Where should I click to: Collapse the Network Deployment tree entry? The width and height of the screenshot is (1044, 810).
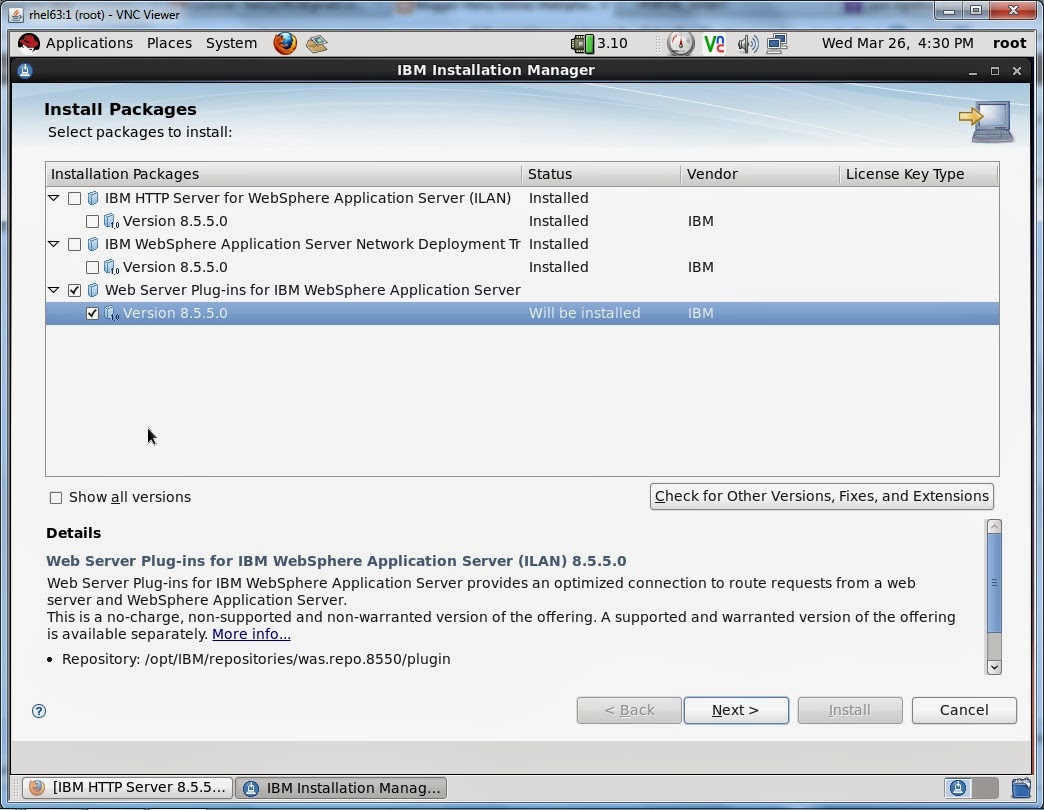point(54,244)
